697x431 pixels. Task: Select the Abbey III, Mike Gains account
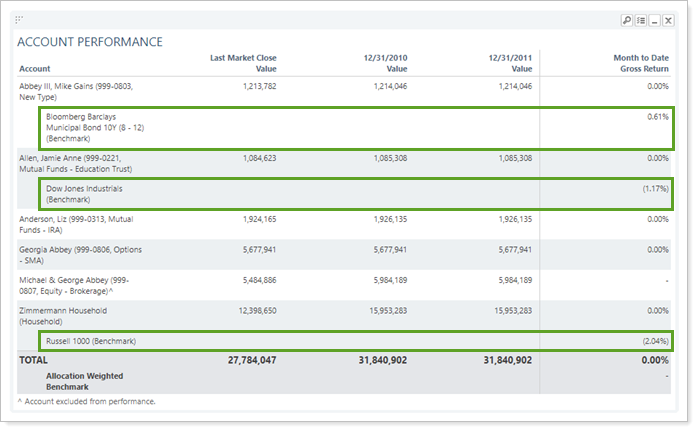pos(76,92)
